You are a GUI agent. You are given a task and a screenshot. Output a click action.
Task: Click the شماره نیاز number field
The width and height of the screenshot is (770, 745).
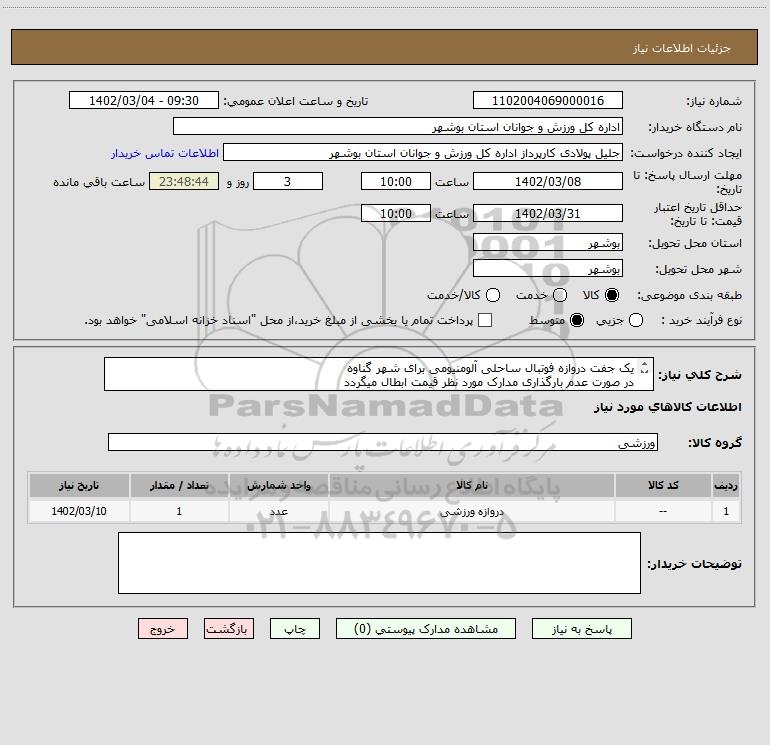(548, 100)
